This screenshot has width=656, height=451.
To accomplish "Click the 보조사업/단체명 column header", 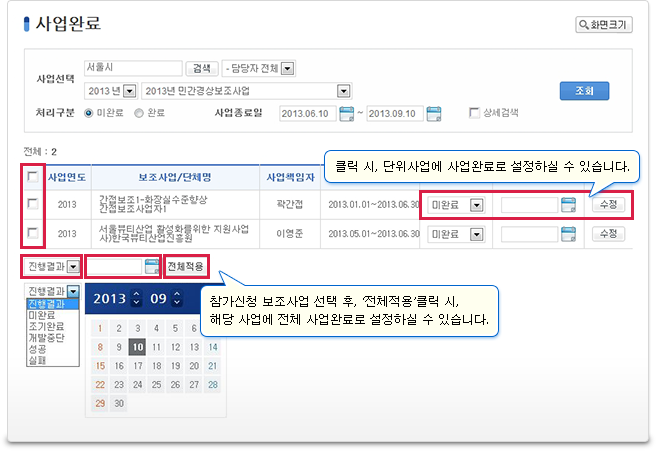I will pos(175,177).
